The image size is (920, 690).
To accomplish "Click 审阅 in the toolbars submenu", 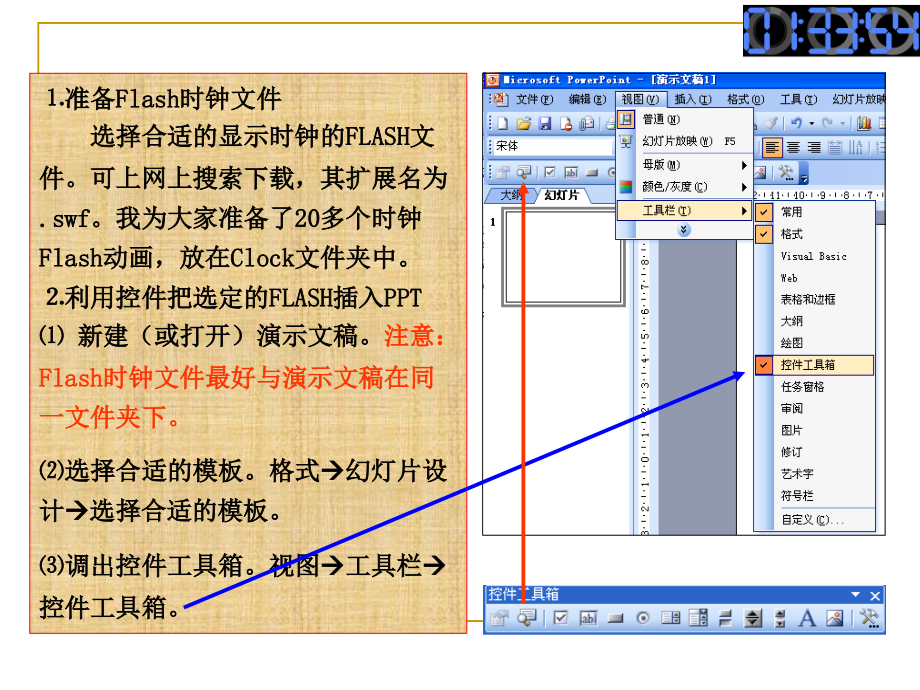I will pos(815,408).
